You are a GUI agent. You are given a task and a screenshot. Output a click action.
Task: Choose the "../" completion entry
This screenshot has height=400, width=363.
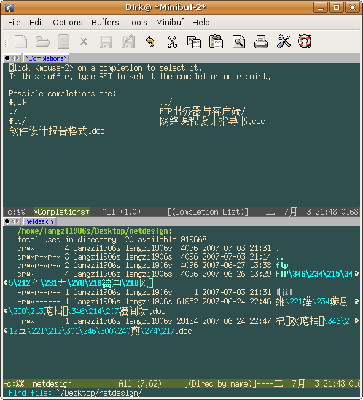[x=166, y=101]
